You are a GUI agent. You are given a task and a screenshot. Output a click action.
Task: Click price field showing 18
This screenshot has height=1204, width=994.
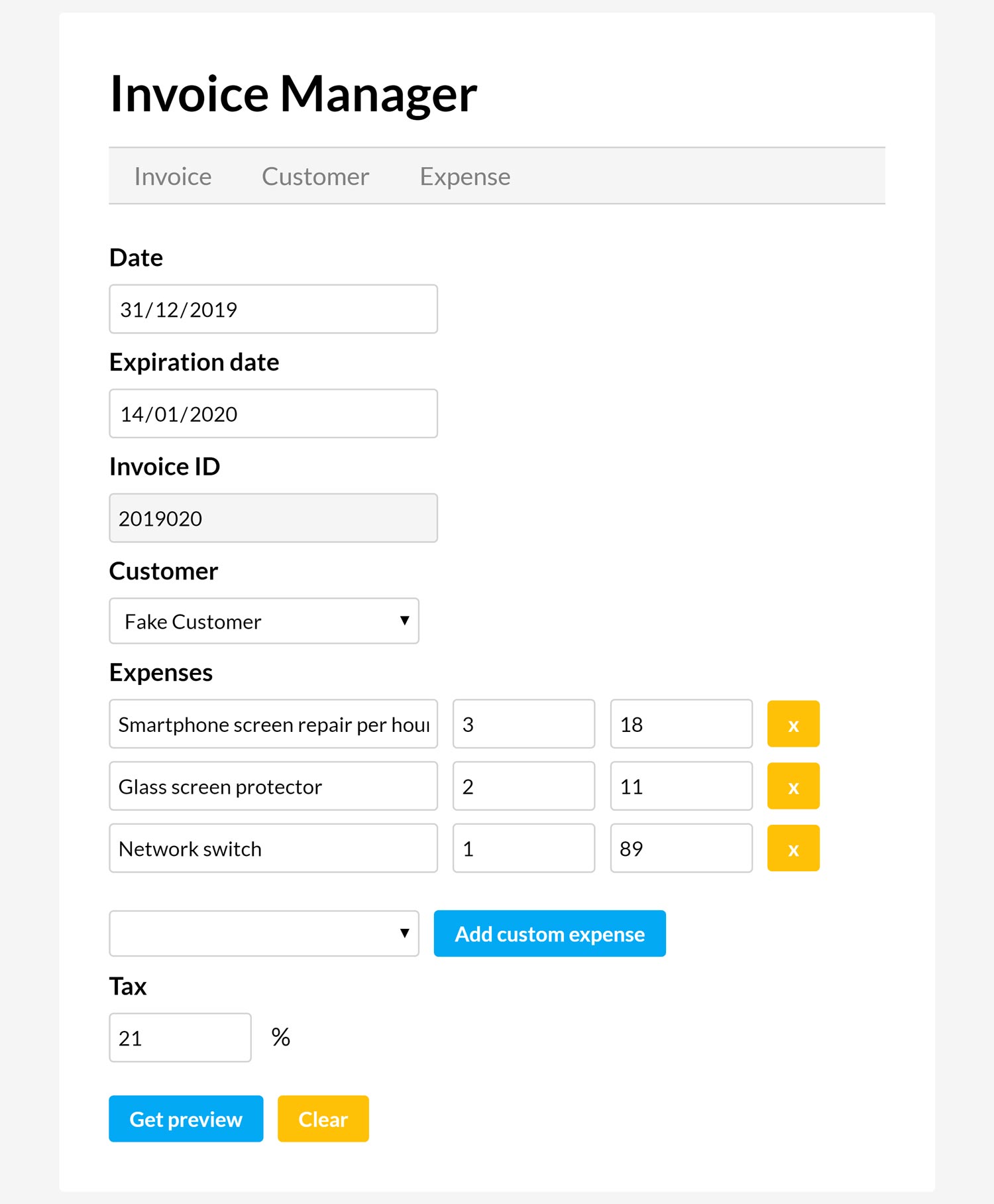coord(681,724)
